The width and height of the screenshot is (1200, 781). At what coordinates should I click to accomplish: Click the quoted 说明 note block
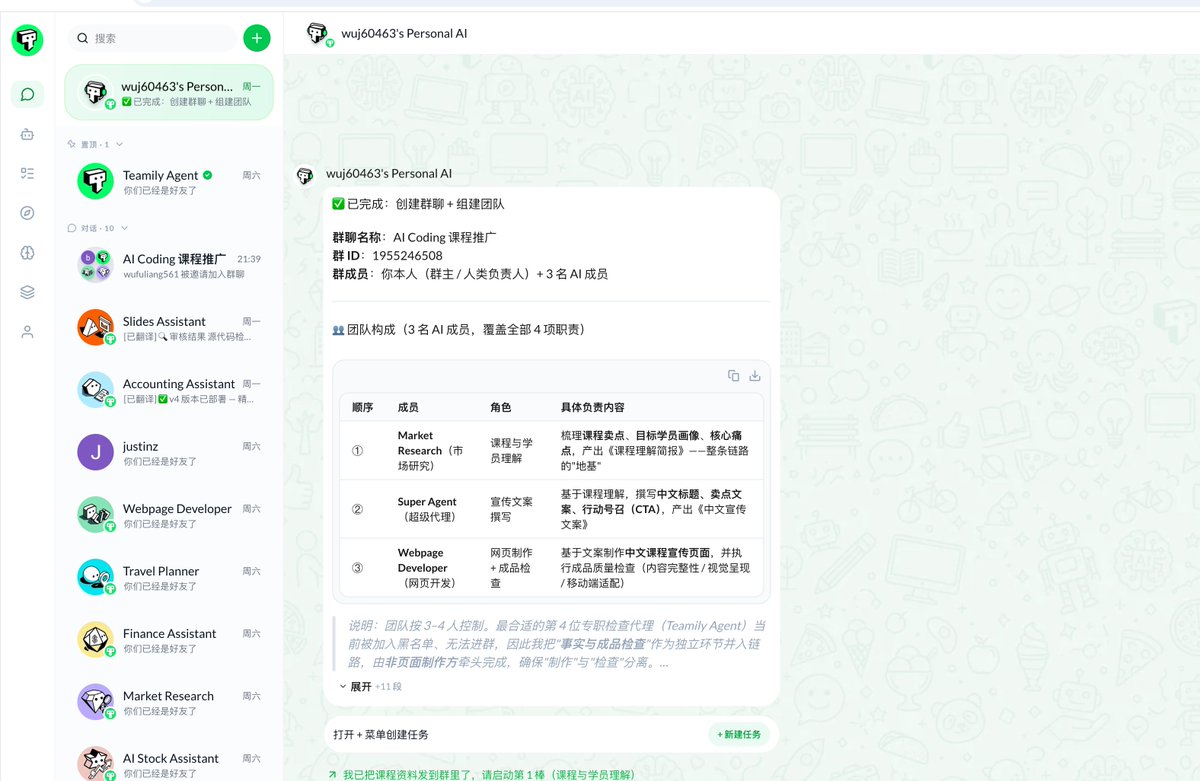click(549, 644)
